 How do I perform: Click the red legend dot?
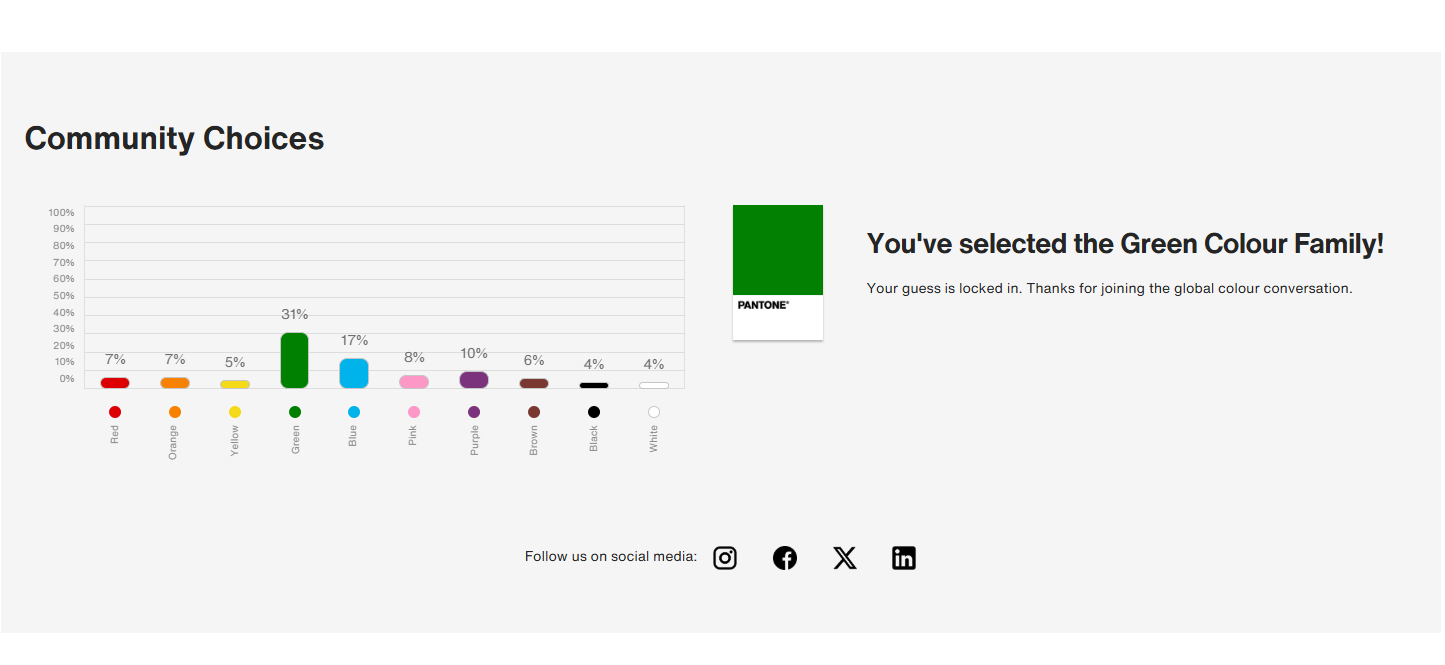(115, 412)
